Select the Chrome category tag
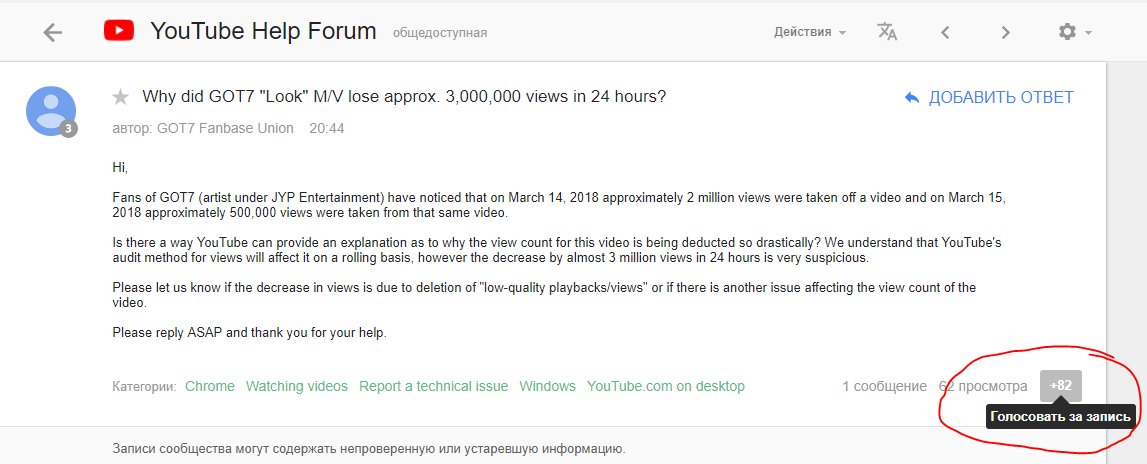This screenshot has width=1147, height=464. tap(210, 386)
